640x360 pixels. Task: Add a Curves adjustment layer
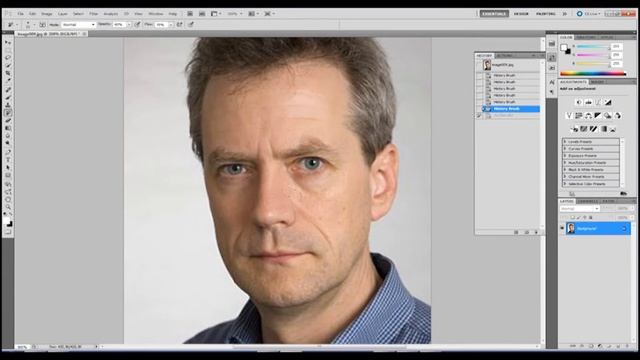click(x=598, y=102)
